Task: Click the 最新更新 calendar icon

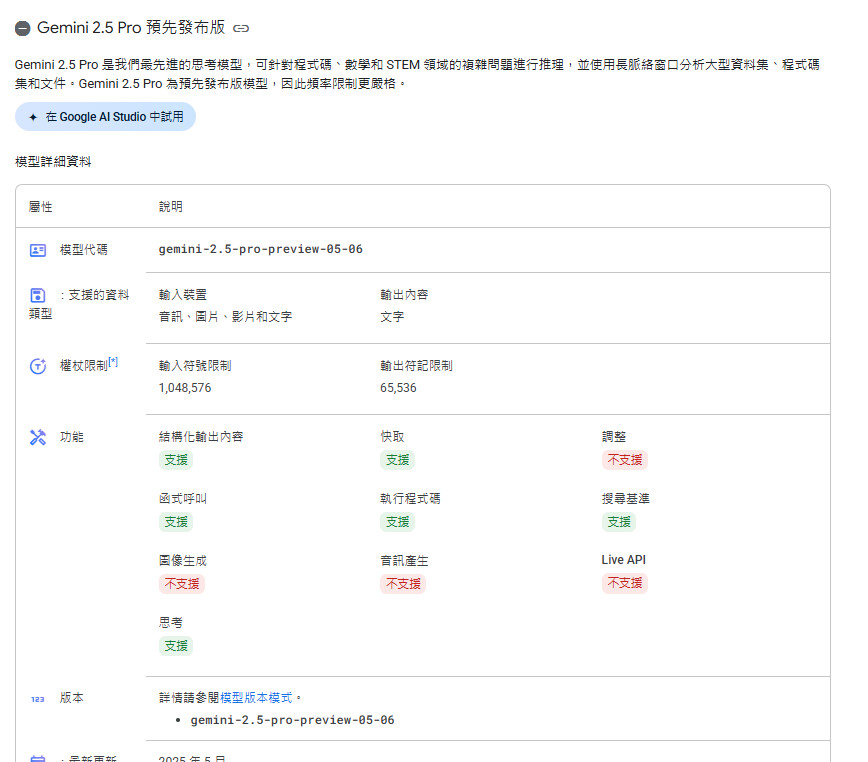Action: pyautogui.click(x=38, y=758)
